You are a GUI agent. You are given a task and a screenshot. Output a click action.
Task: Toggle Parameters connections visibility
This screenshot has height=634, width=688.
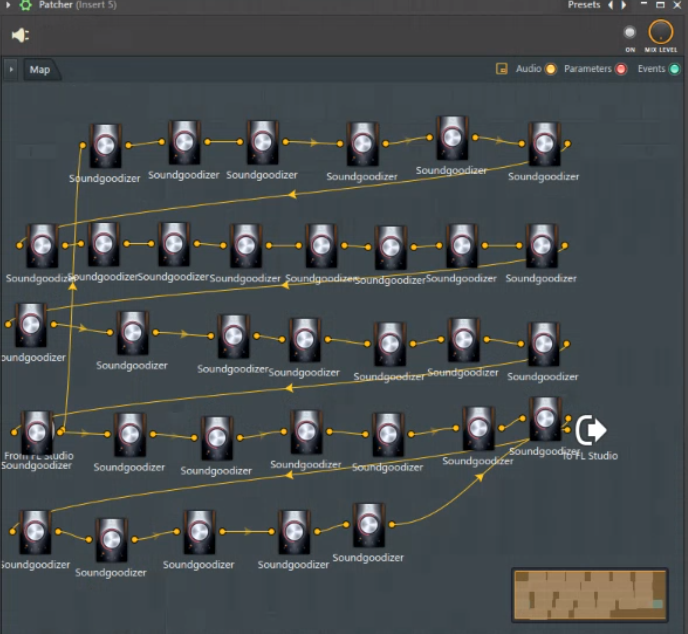click(620, 69)
